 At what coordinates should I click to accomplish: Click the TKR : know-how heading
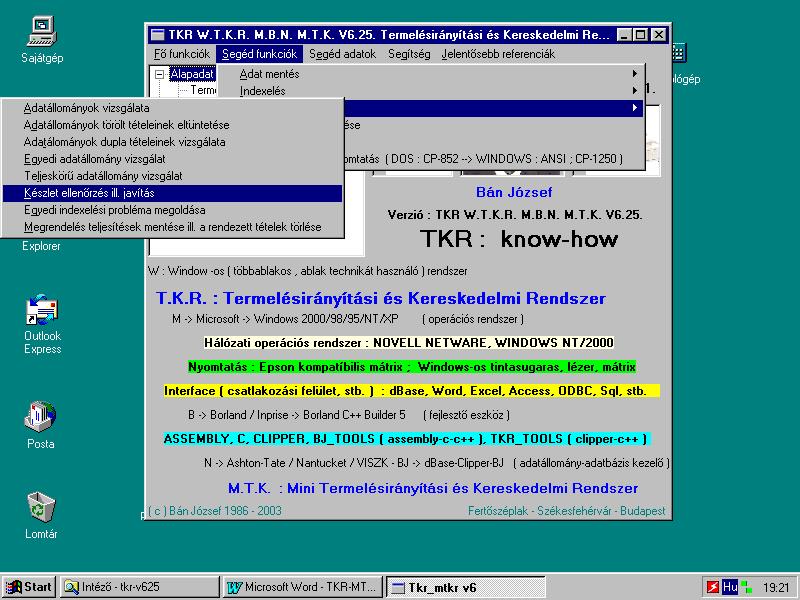click(519, 239)
